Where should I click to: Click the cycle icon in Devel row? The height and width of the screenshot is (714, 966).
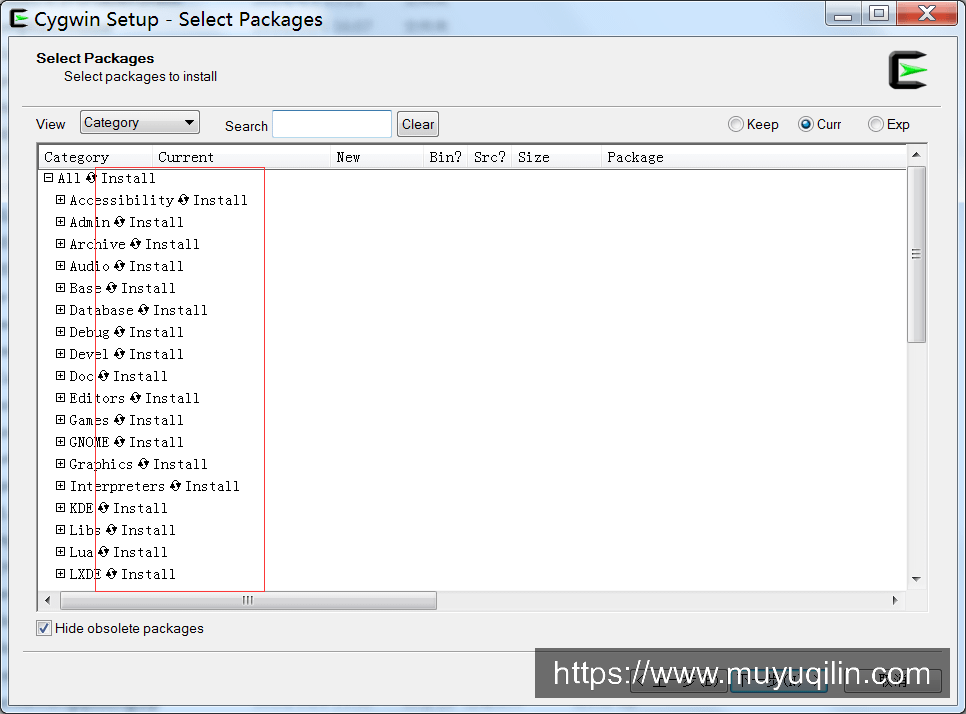120,354
